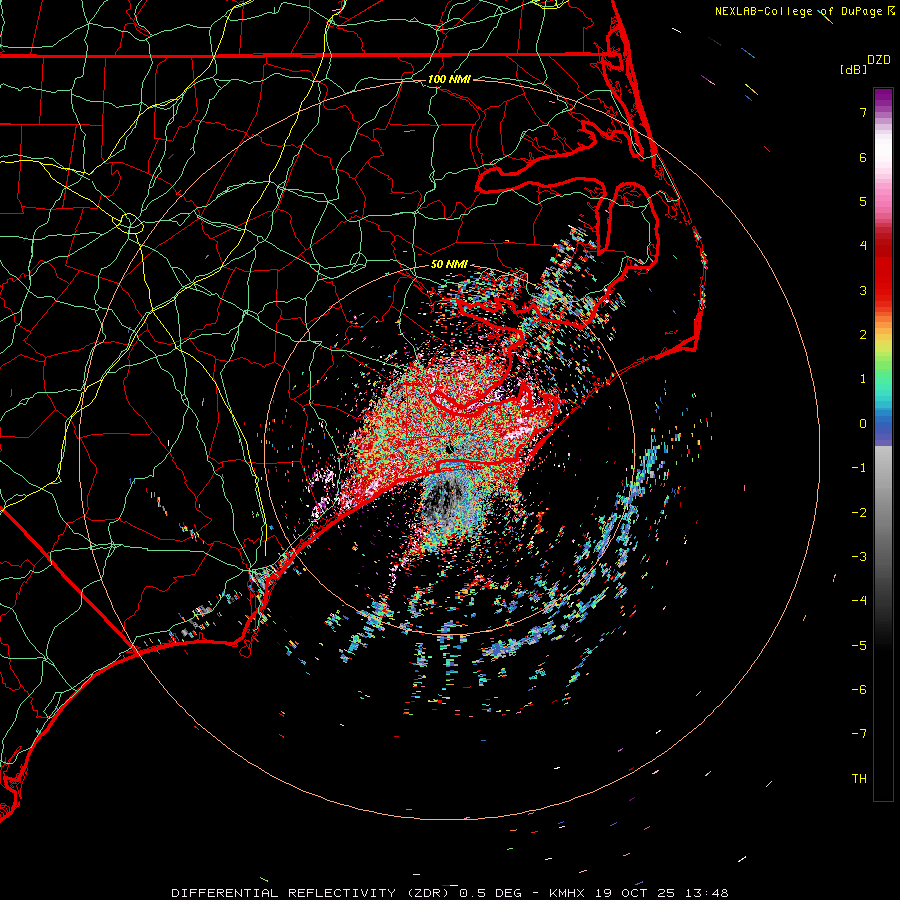Click the 100 NMI range ring label
Image resolution: width=900 pixels, height=900 pixels.
[449, 79]
